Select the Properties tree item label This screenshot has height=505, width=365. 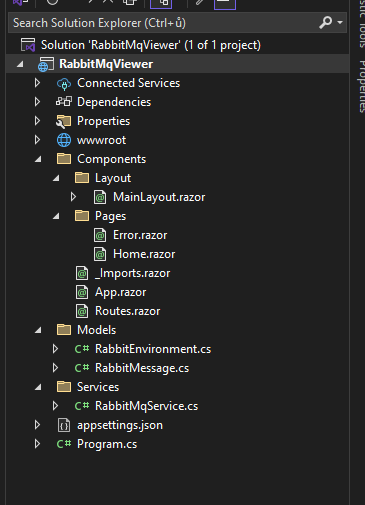click(104, 121)
